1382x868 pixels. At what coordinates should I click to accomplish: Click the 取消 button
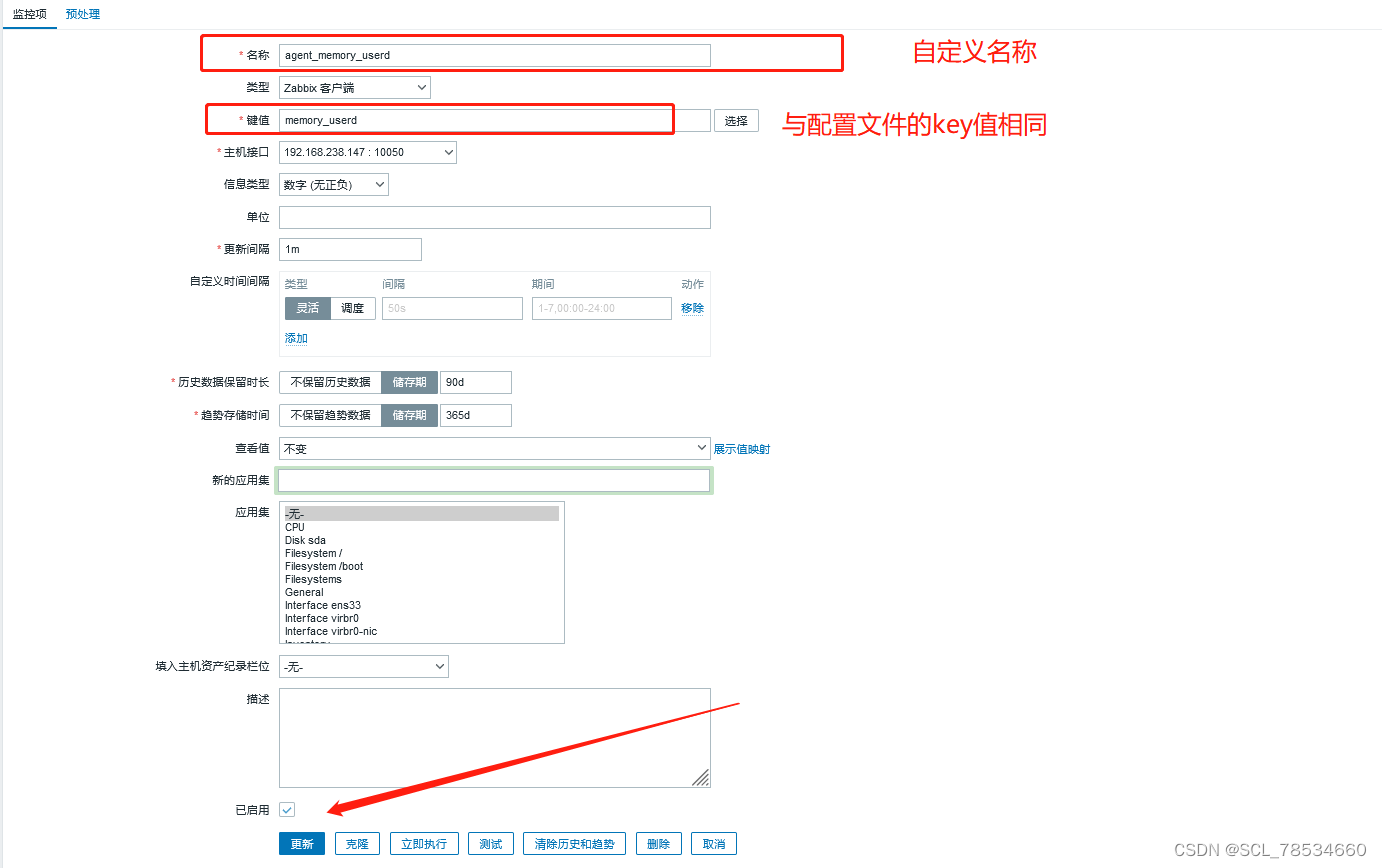pyautogui.click(x=714, y=844)
